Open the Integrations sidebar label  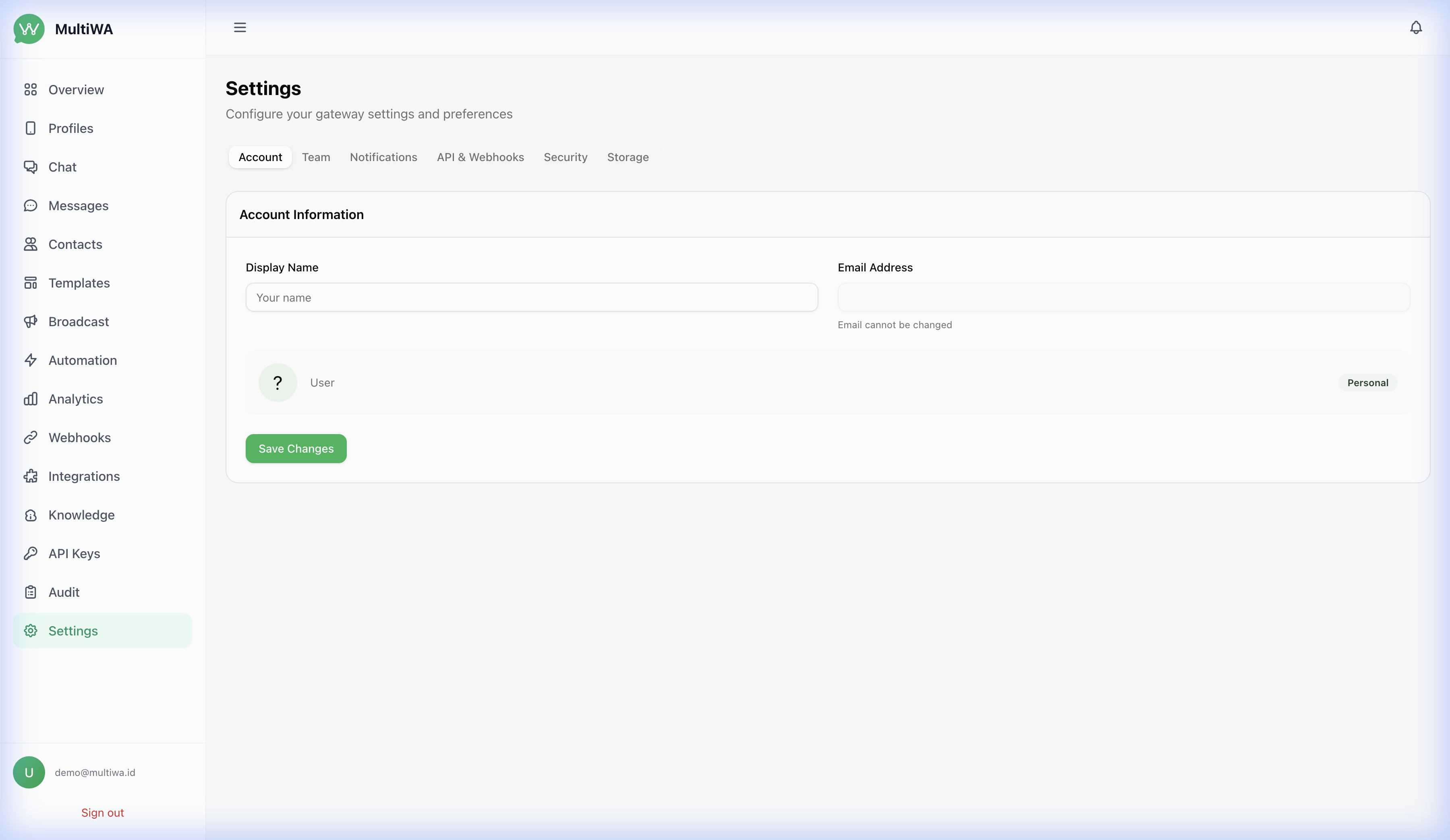[x=84, y=476]
